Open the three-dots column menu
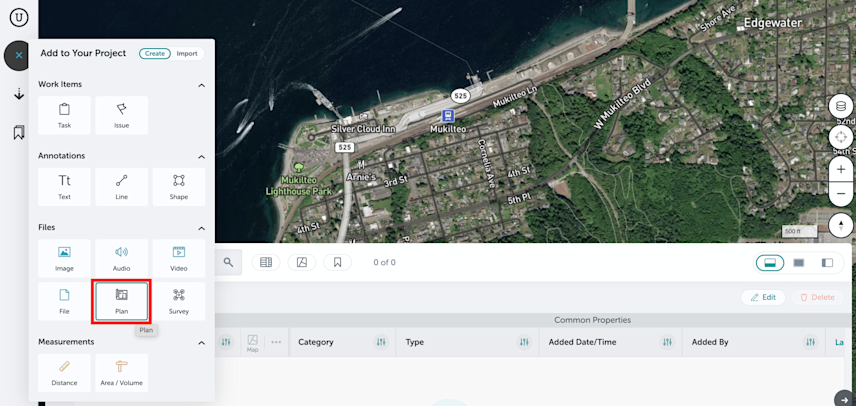Image resolution: width=856 pixels, height=406 pixels. (276, 342)
